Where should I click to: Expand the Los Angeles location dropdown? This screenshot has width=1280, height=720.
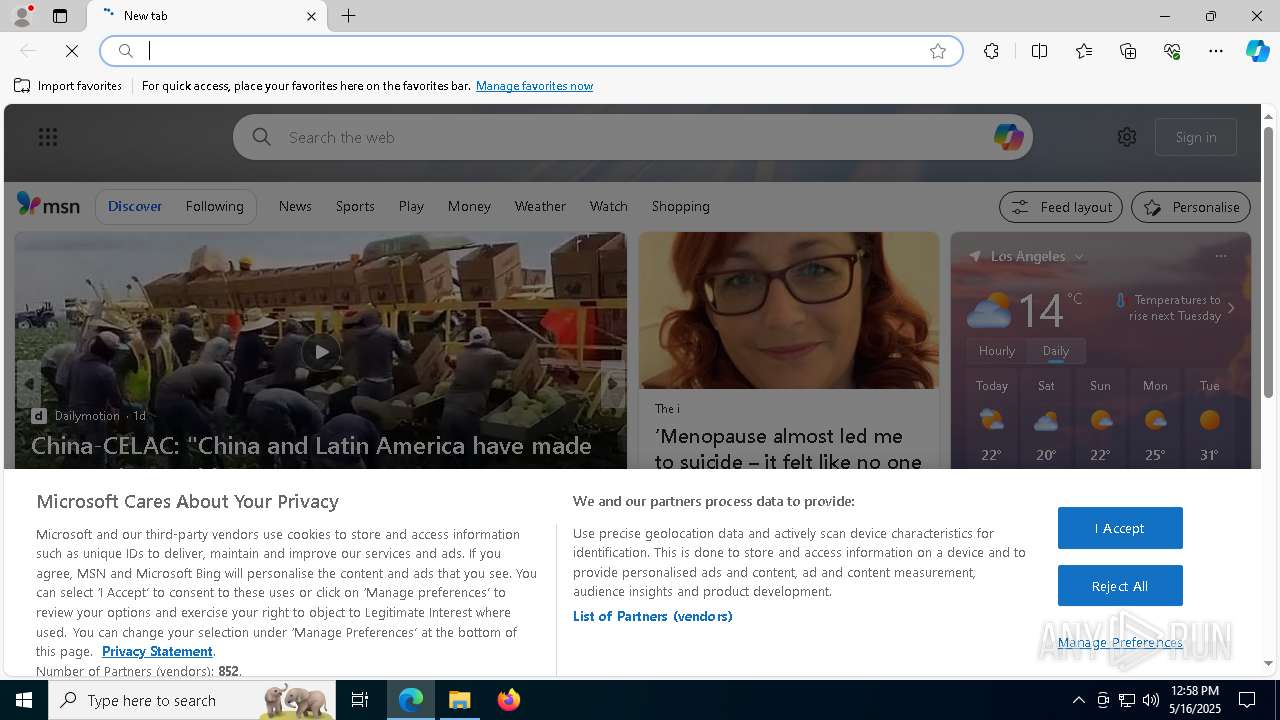click(1079, 257)
